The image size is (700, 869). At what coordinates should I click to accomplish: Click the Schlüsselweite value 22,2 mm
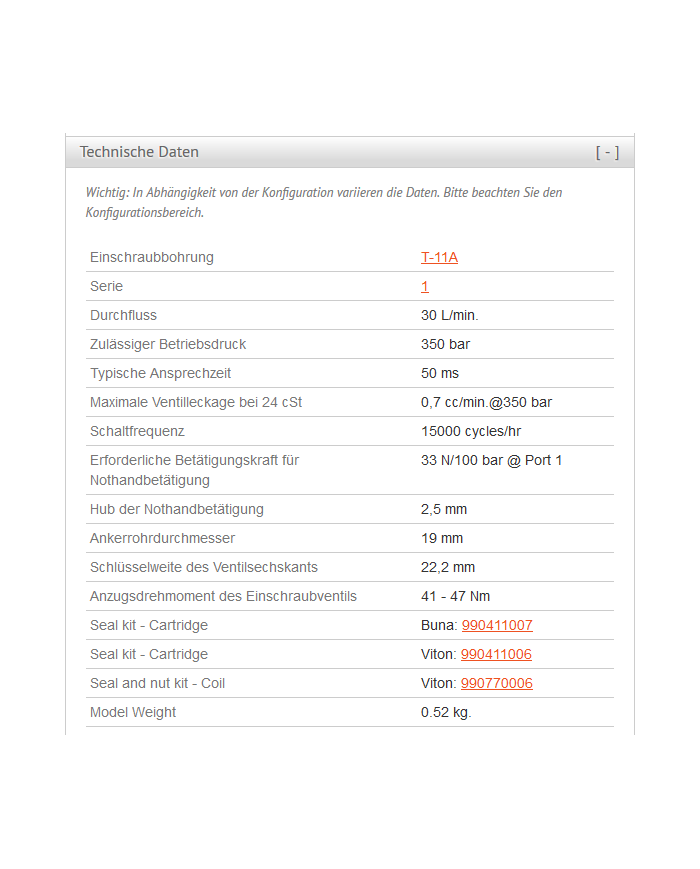pos(448,567)
